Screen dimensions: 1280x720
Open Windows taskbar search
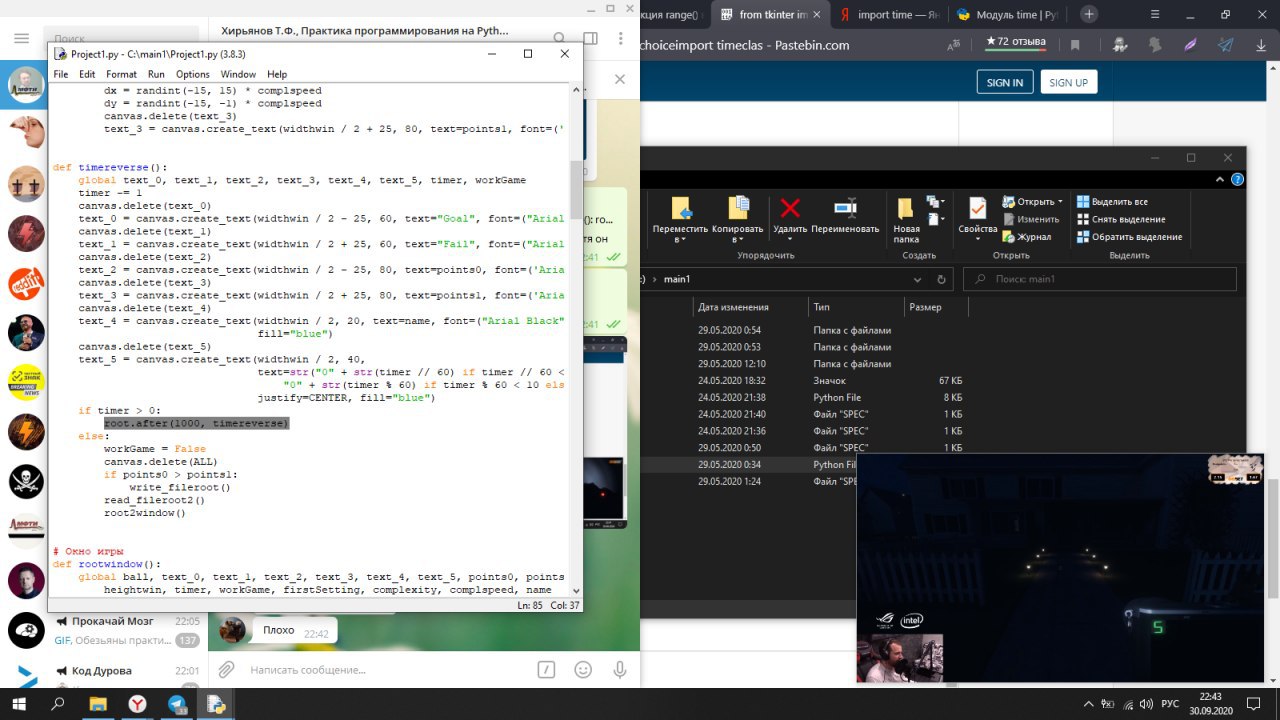pos(59,704)
